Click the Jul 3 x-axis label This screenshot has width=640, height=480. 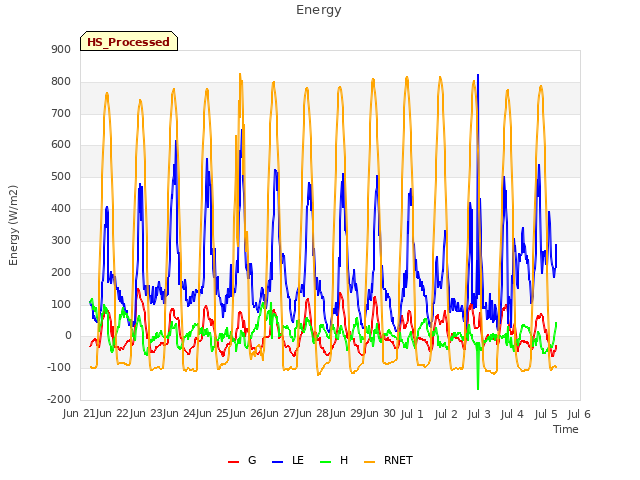click(x=479, y=415)
